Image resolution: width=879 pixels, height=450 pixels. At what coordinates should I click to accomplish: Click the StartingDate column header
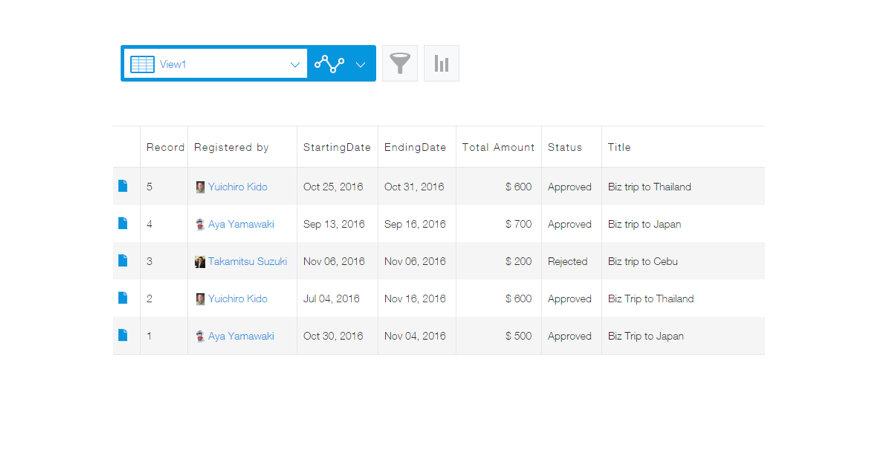337,147
